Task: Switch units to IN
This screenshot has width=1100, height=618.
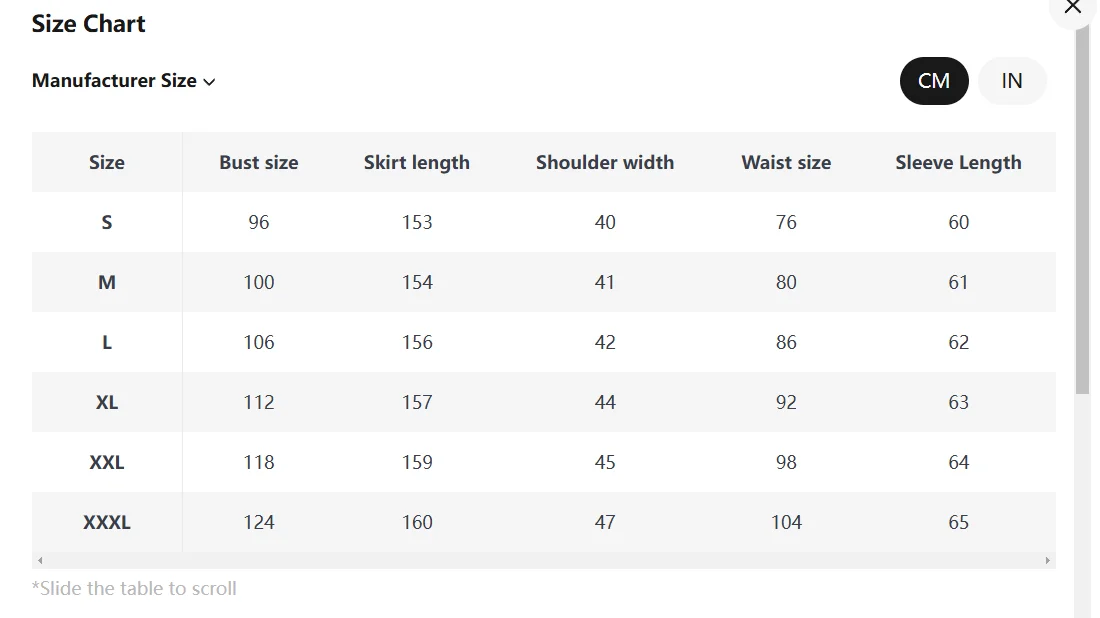Action: coord(1012,81)
